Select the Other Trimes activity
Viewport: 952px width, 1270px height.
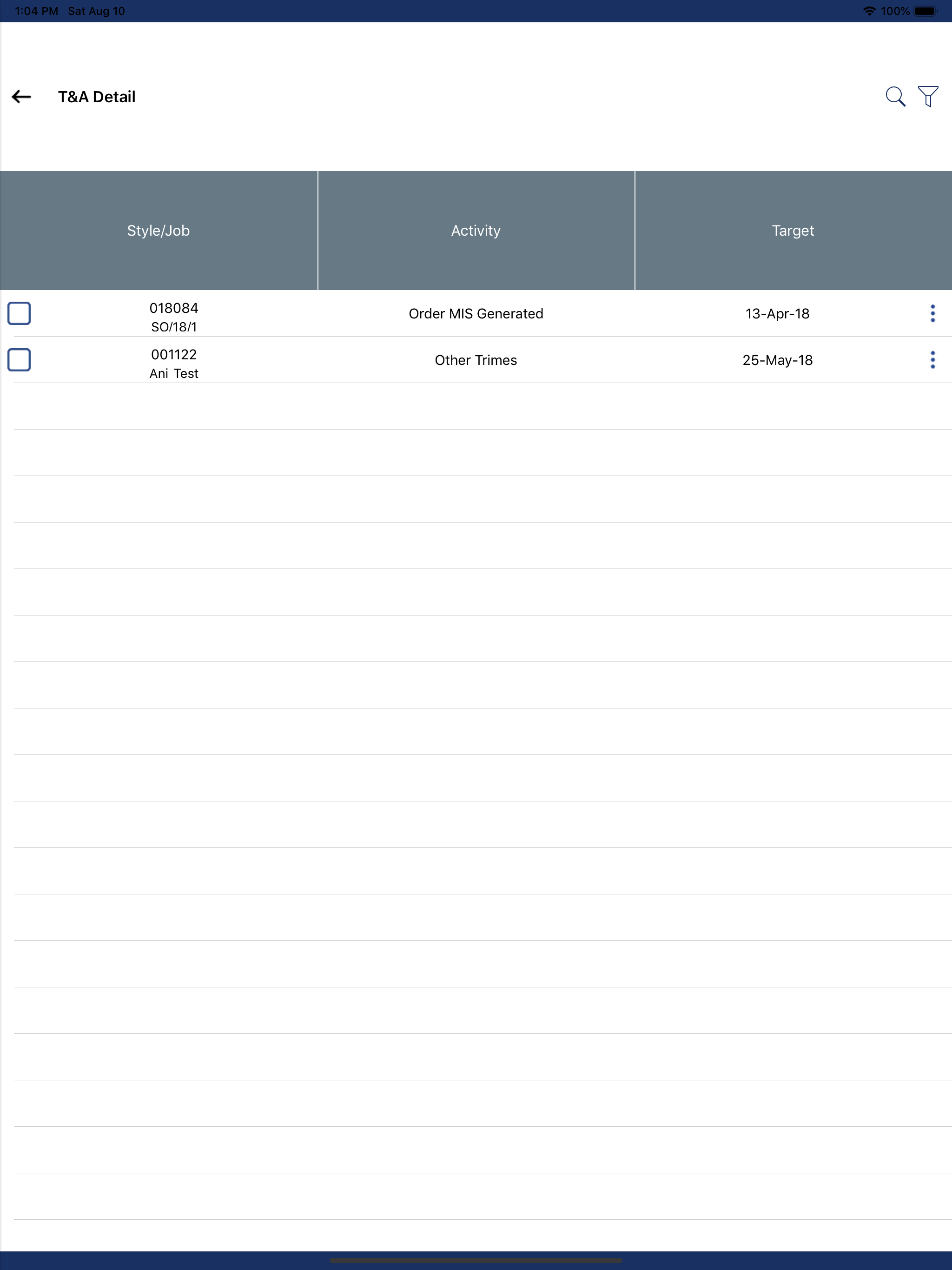click(476, 360)
